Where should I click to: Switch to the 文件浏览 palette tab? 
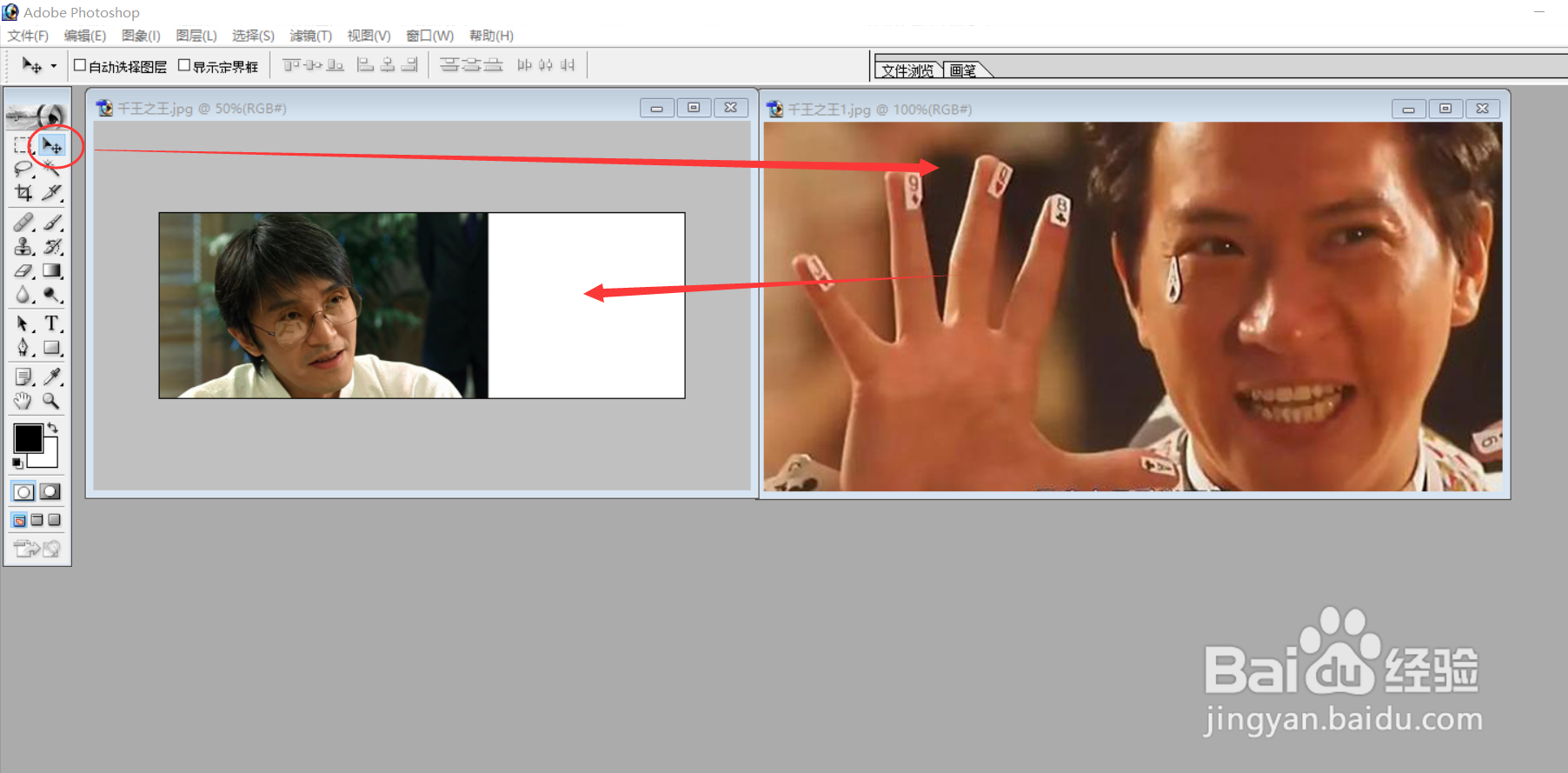click(907, 70)
